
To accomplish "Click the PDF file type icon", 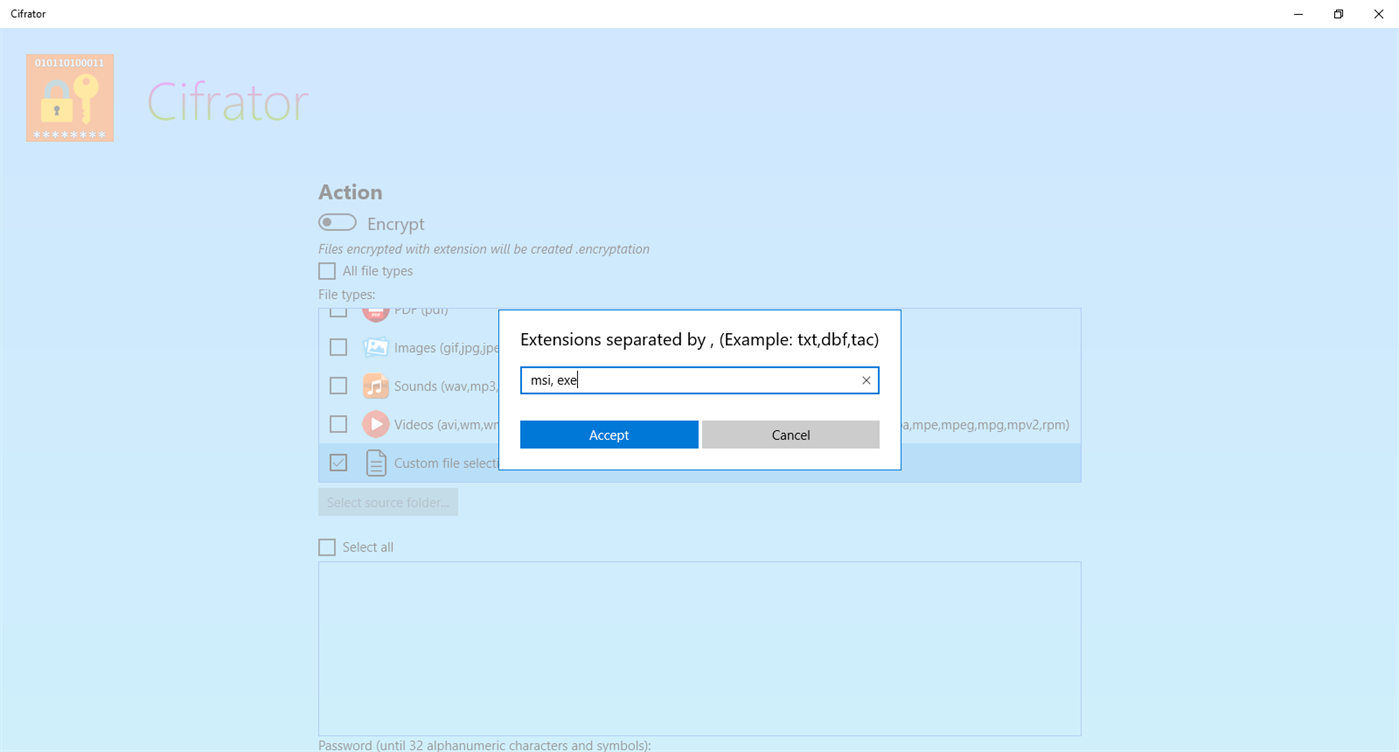I will [375, 309].
